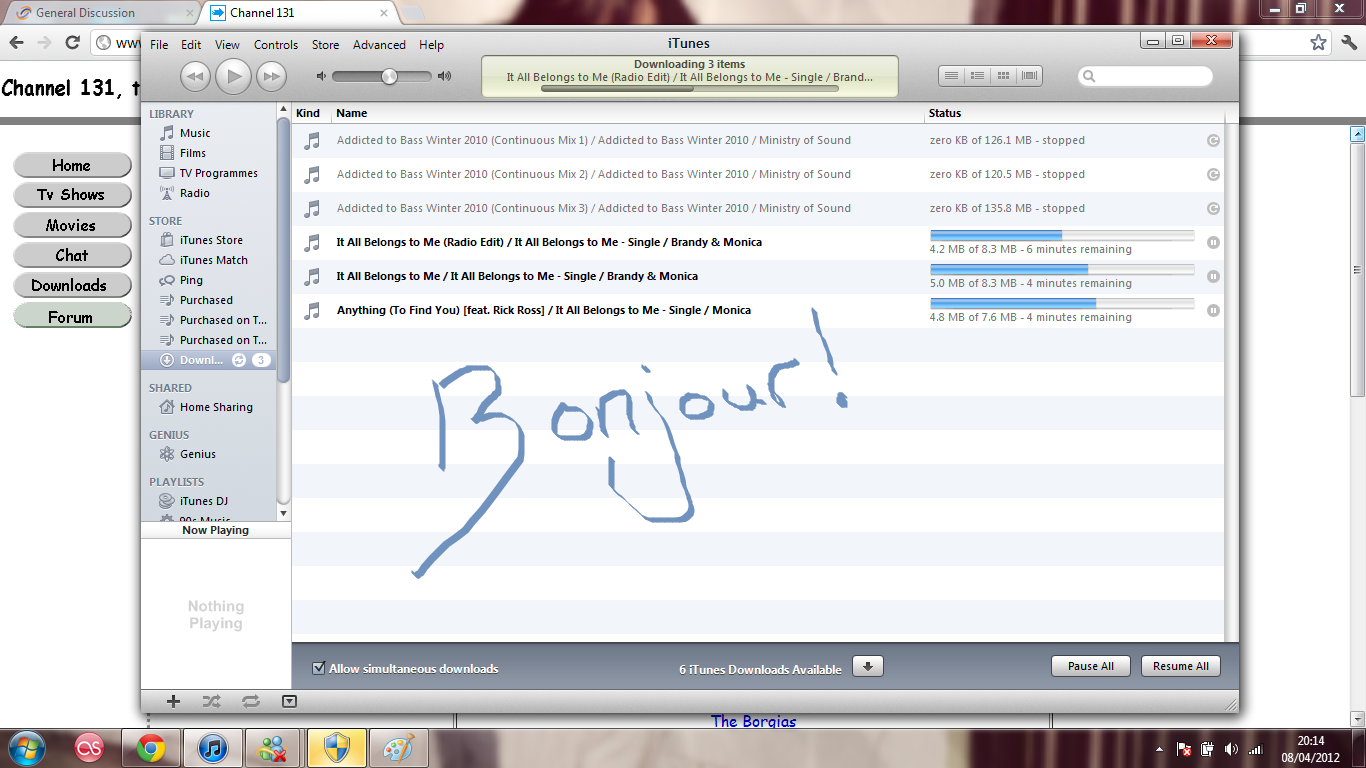Hide the Now Playing artwork panel
The image size is (1366, 768).
pos(289,701)
